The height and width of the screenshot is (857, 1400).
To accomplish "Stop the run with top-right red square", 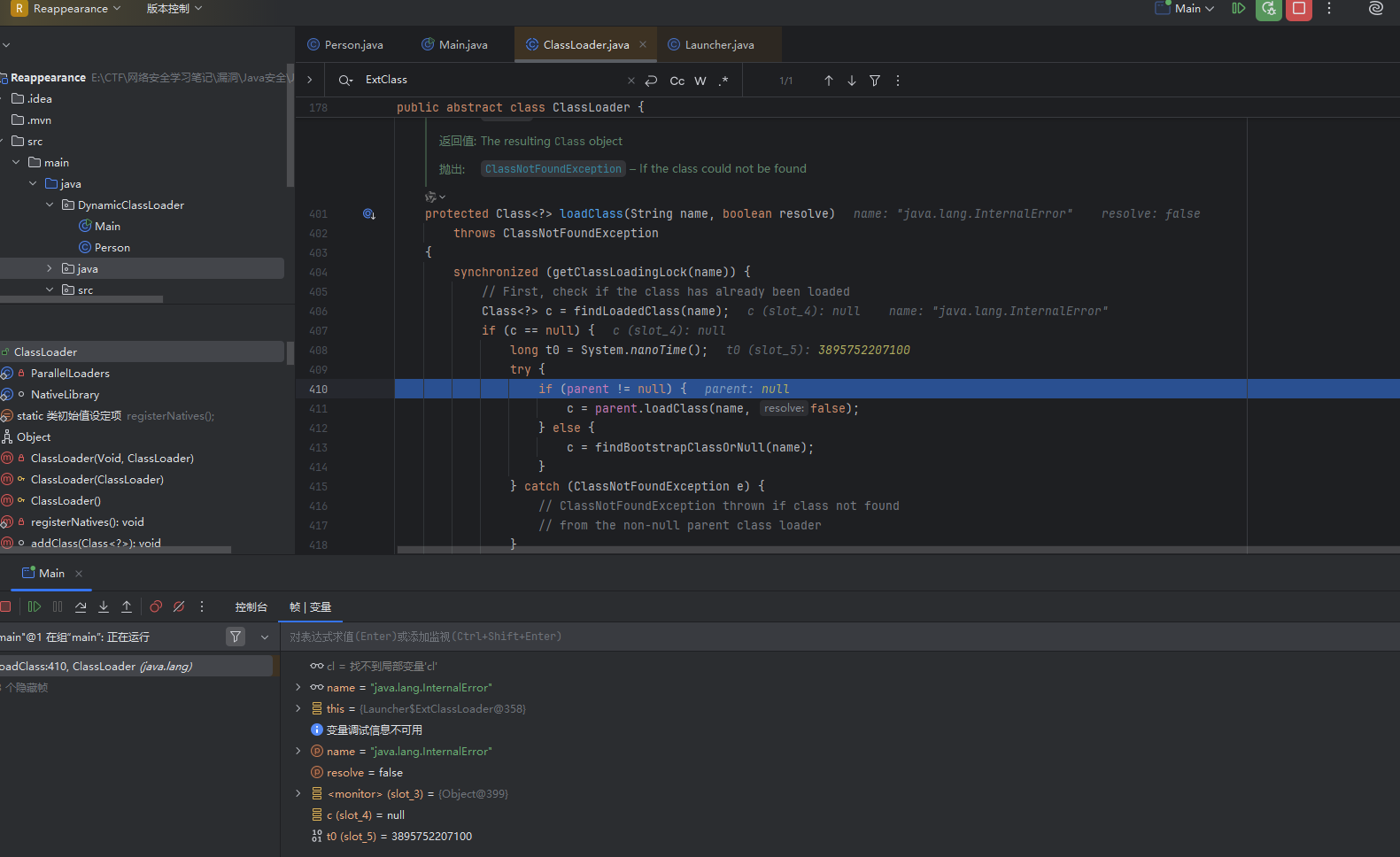I will pyautogui.click(x=1298, y=9).
